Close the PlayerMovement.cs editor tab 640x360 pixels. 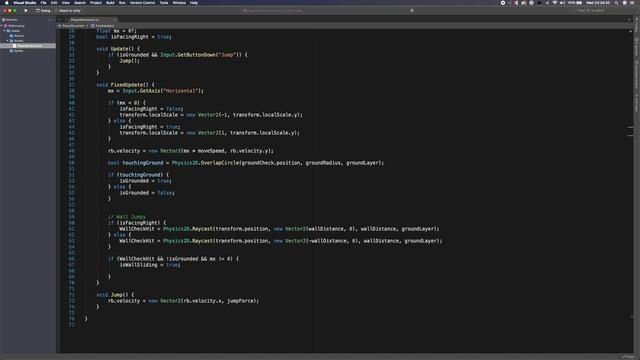click(115, 20)
